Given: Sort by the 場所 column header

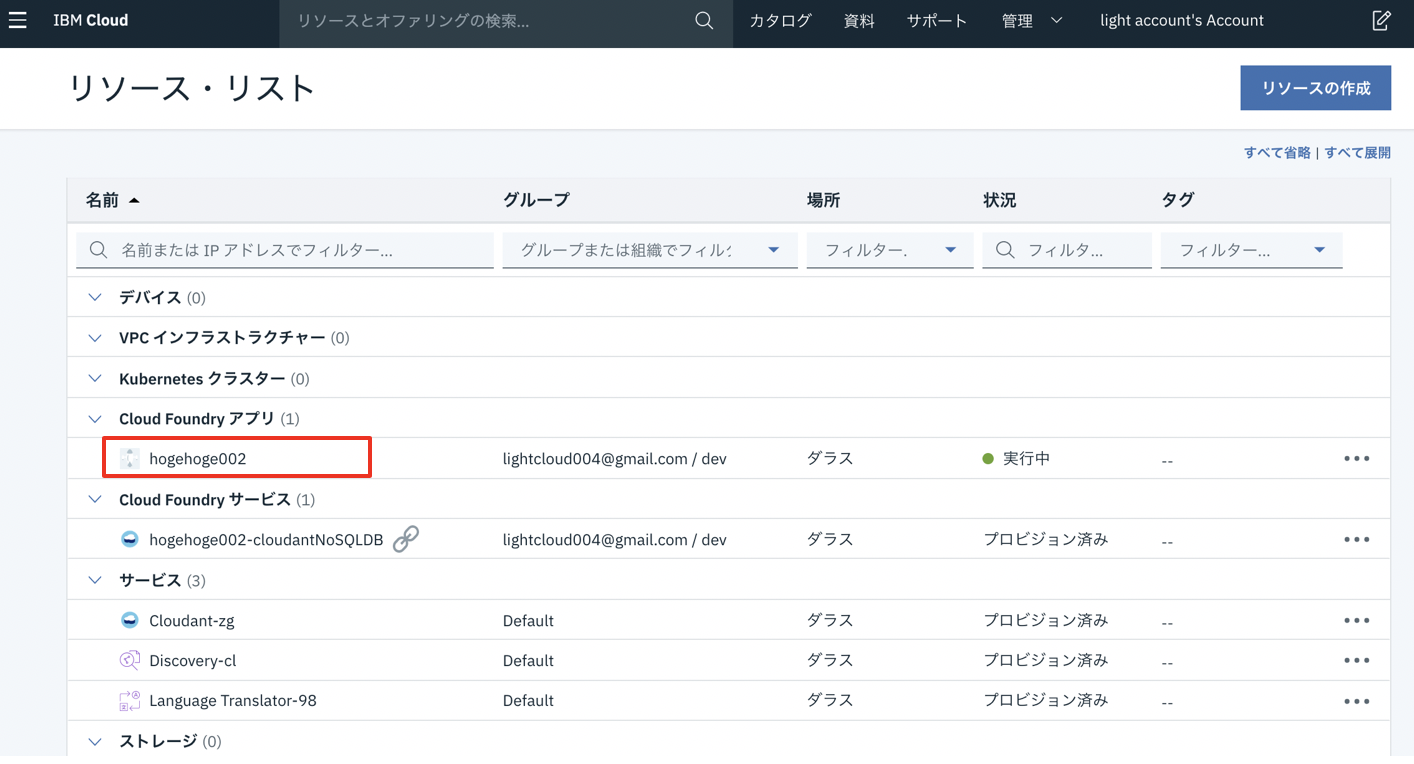Looking at the screenshot, I should [823, 200].
